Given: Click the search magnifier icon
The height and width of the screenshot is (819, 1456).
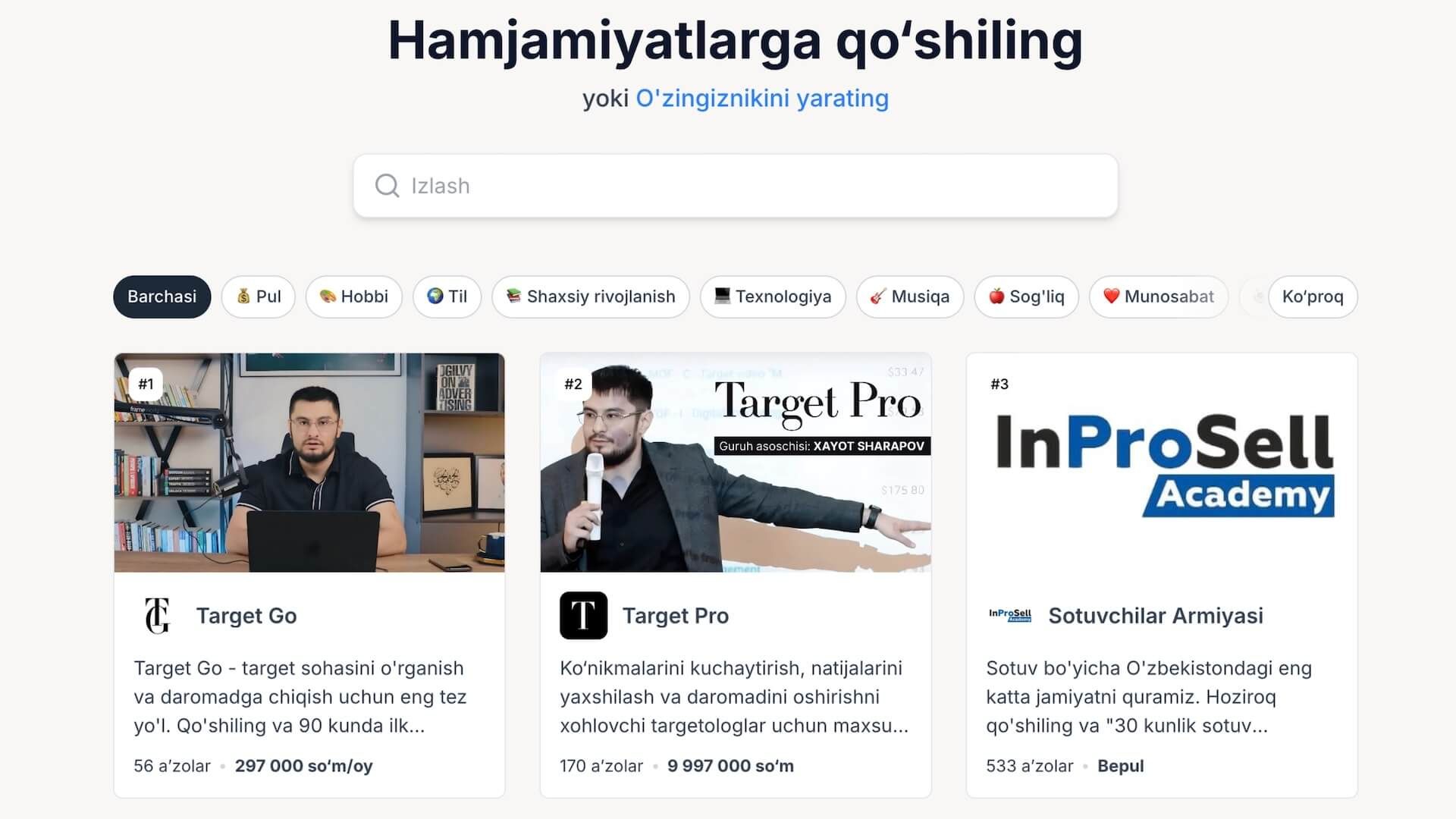Looking at the screenshot, I should (387, 186).
